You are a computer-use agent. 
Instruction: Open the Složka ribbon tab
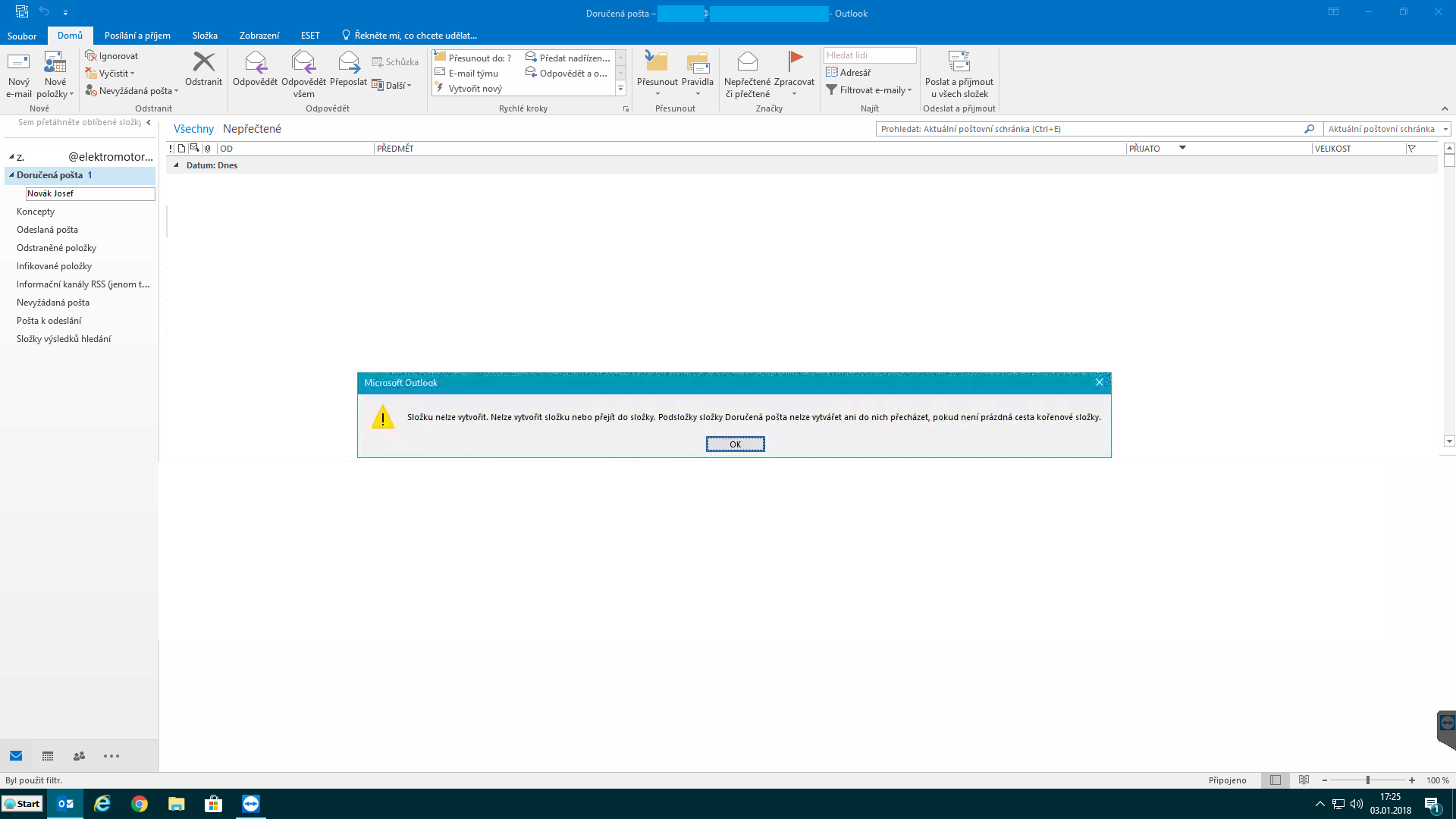tap(205, 36)
